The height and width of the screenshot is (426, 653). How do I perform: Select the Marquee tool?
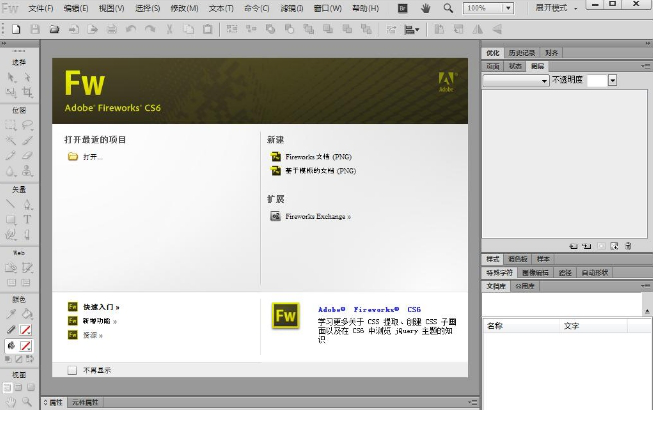click(x=11, y=125)
